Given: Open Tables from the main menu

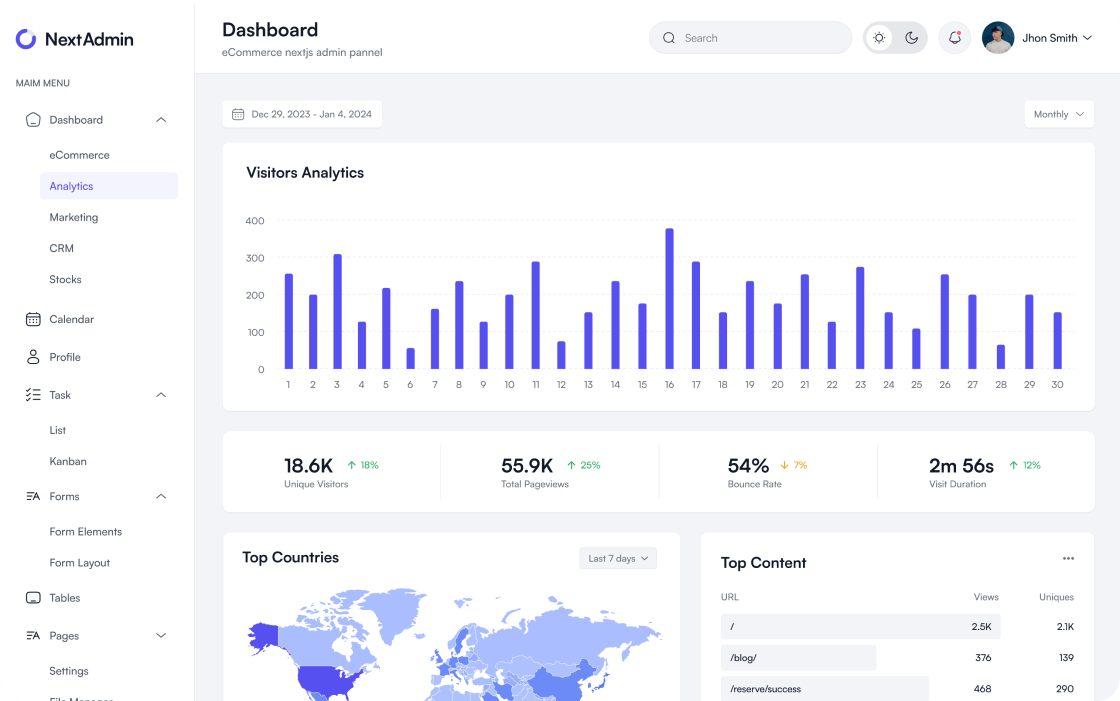Looking at the screenshot, I should click(x=65, y=598).
